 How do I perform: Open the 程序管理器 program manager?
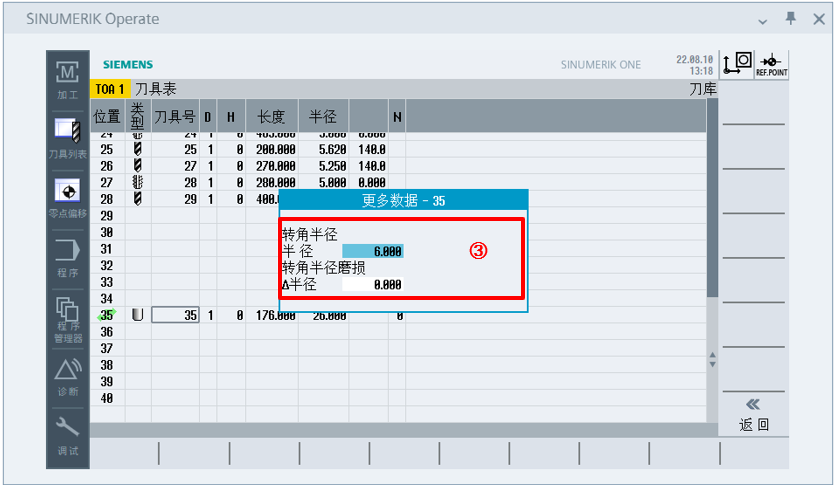click(68, 320)
